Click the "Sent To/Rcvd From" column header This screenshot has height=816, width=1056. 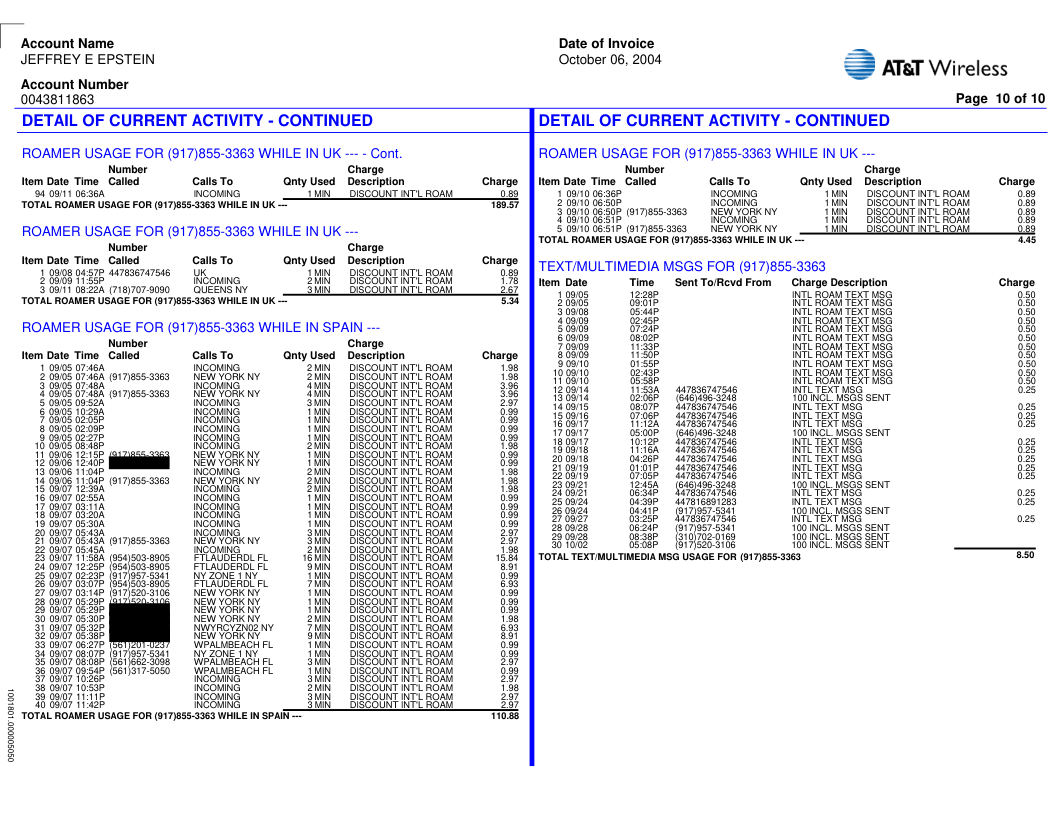[x=723, y=283]
